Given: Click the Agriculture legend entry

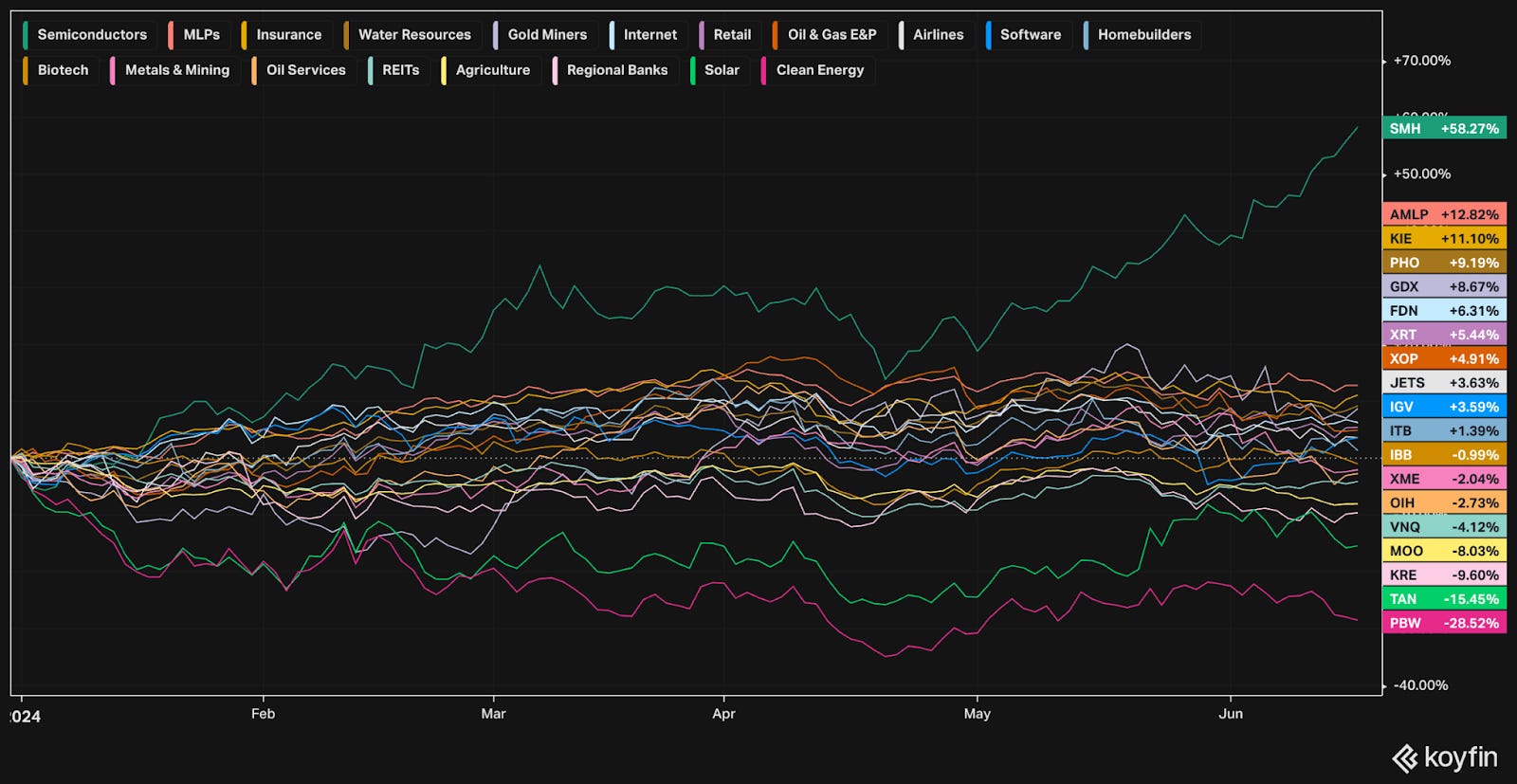Looking at the screenshot, I should tap(490, 70).
